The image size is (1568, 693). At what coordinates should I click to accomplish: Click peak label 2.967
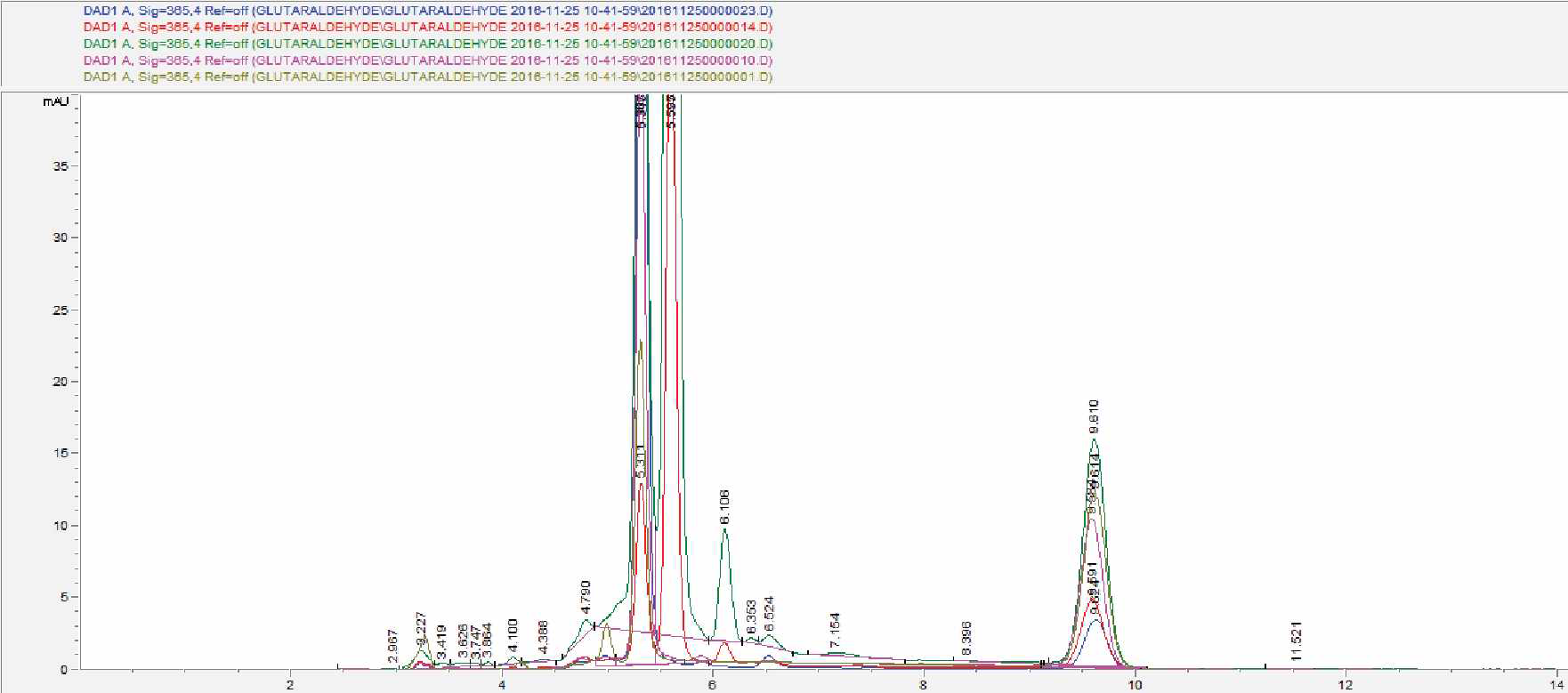pos(392,646)
